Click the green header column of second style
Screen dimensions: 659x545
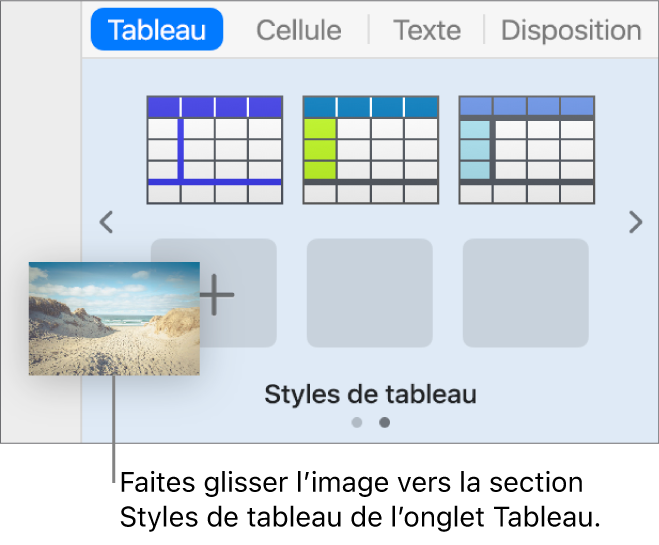click(x=320, y=150)
